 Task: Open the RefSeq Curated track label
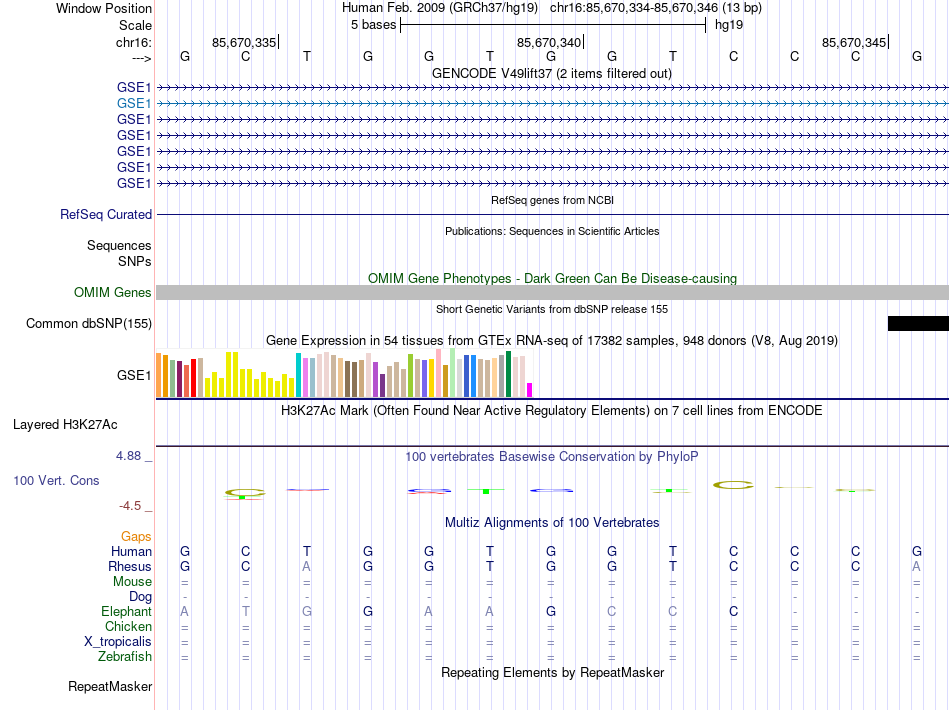[x=105, y=214]
